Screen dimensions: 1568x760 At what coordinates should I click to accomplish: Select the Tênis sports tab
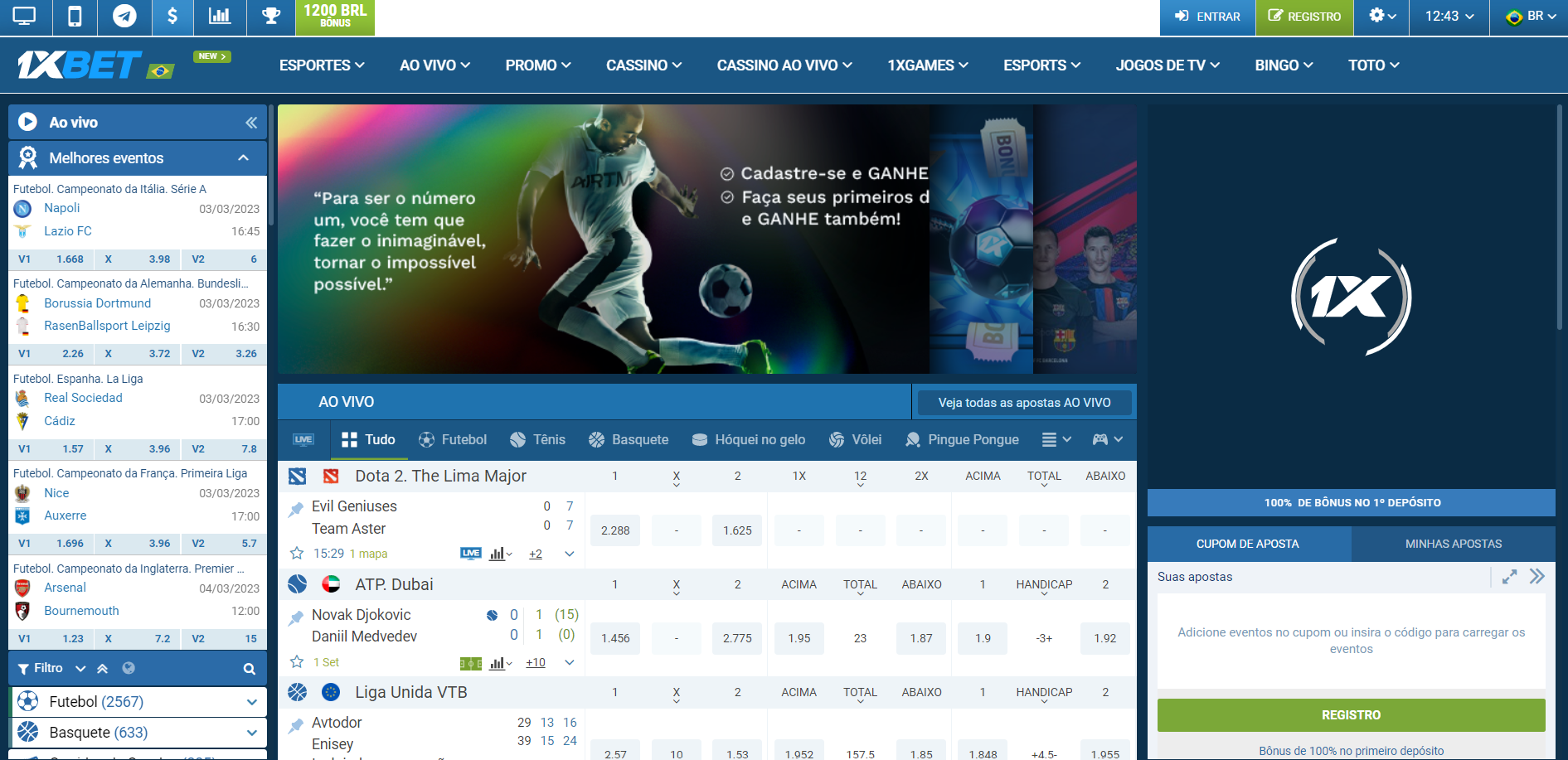(x=537, y=440)
